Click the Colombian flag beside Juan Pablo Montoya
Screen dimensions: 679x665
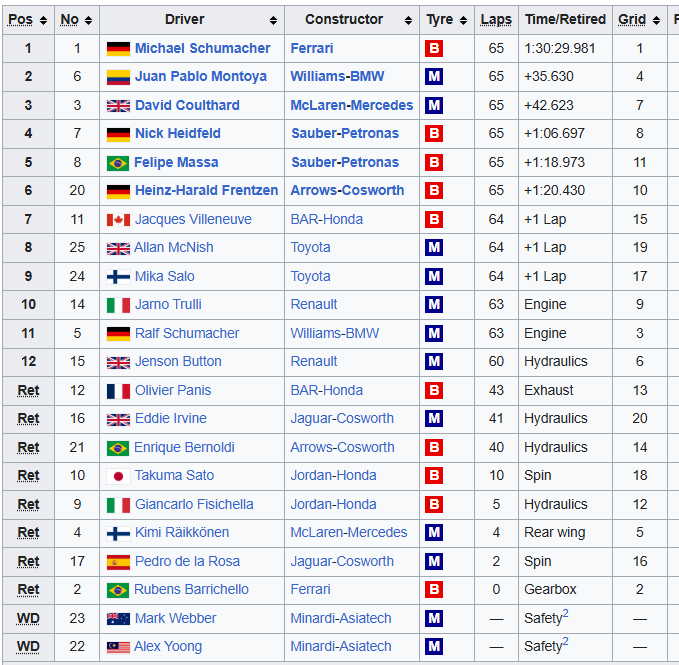click(x=118, y=77)
